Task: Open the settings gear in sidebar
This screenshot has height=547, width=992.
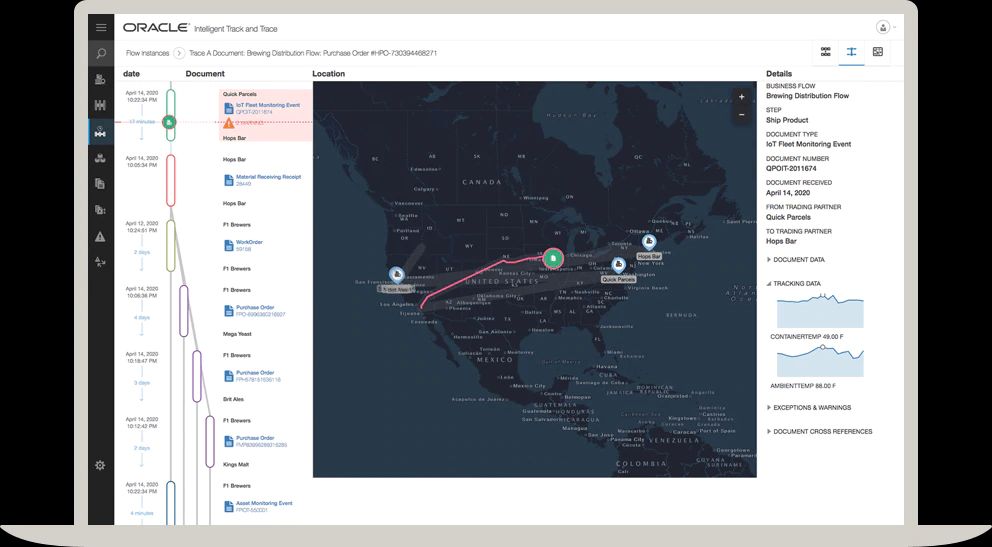Action: [100, 465]
